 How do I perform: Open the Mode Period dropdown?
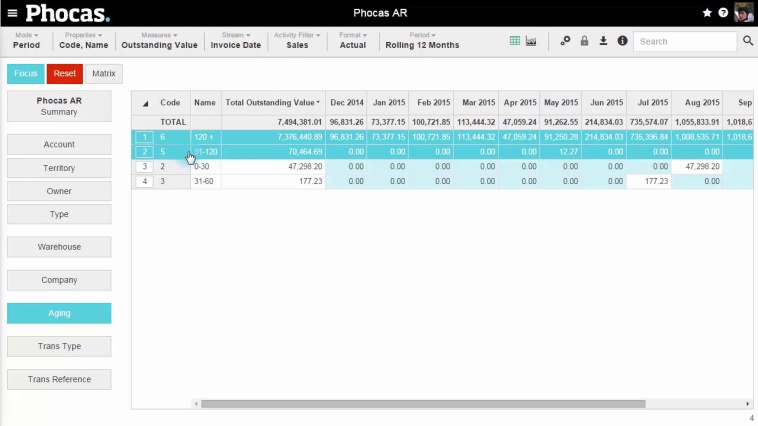26,41
